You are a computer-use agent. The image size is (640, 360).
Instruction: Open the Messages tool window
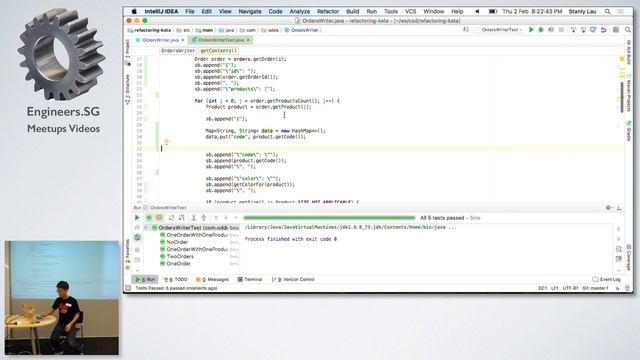click(212, 280)
